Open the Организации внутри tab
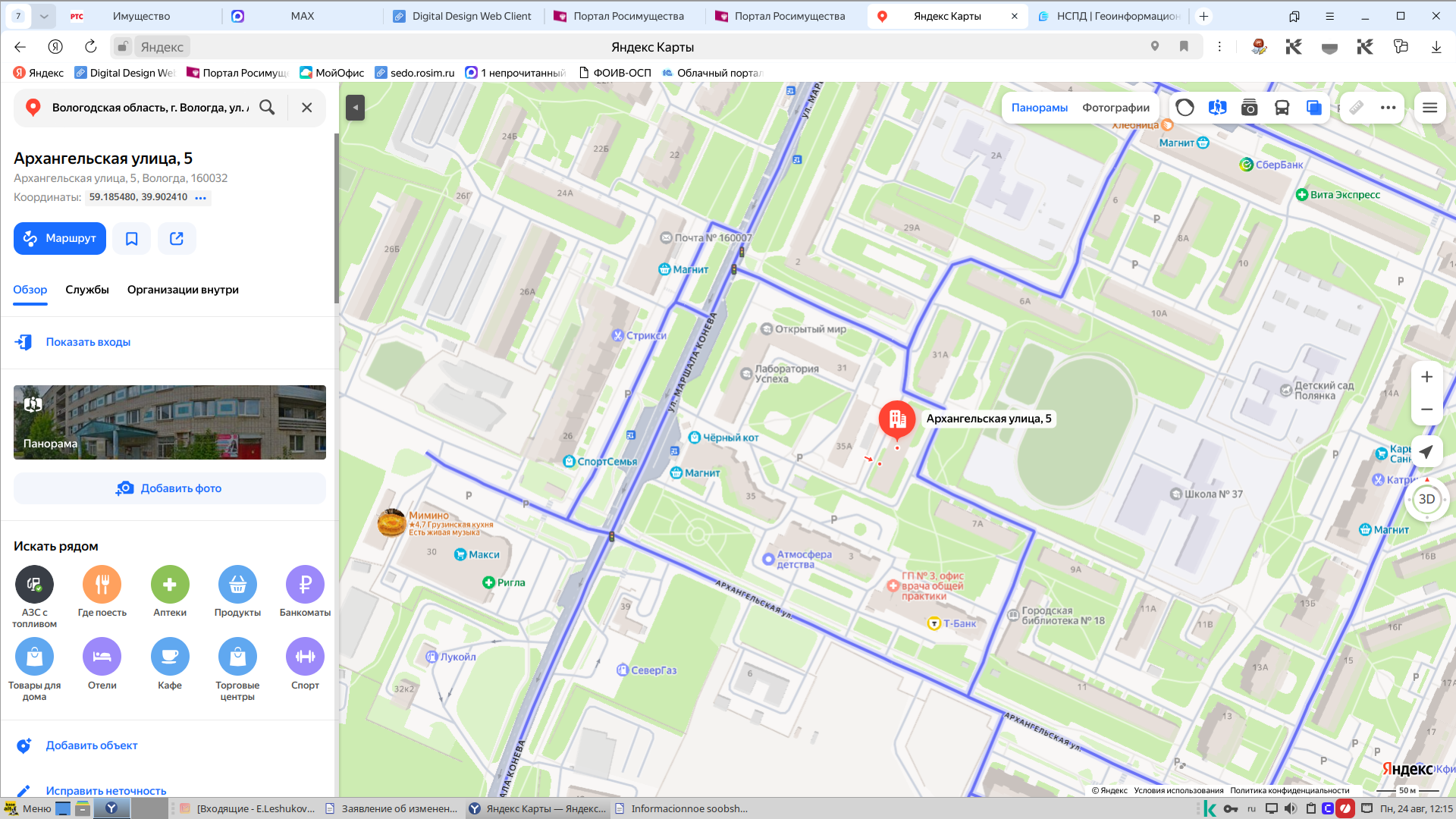The image size is (1456, 819). point(183,290)
